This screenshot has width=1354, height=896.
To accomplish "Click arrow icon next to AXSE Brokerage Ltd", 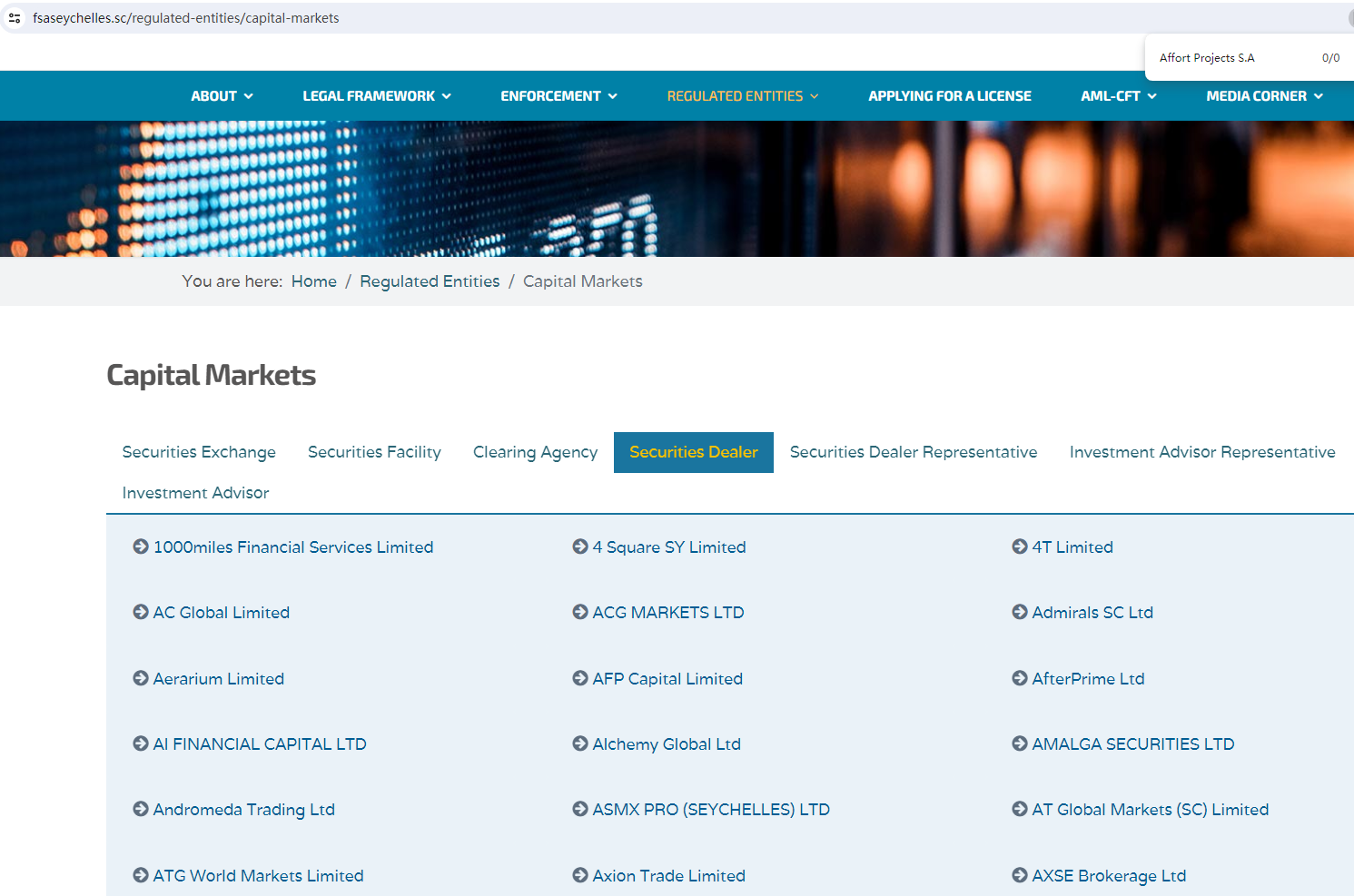I will coord(1020,875).
